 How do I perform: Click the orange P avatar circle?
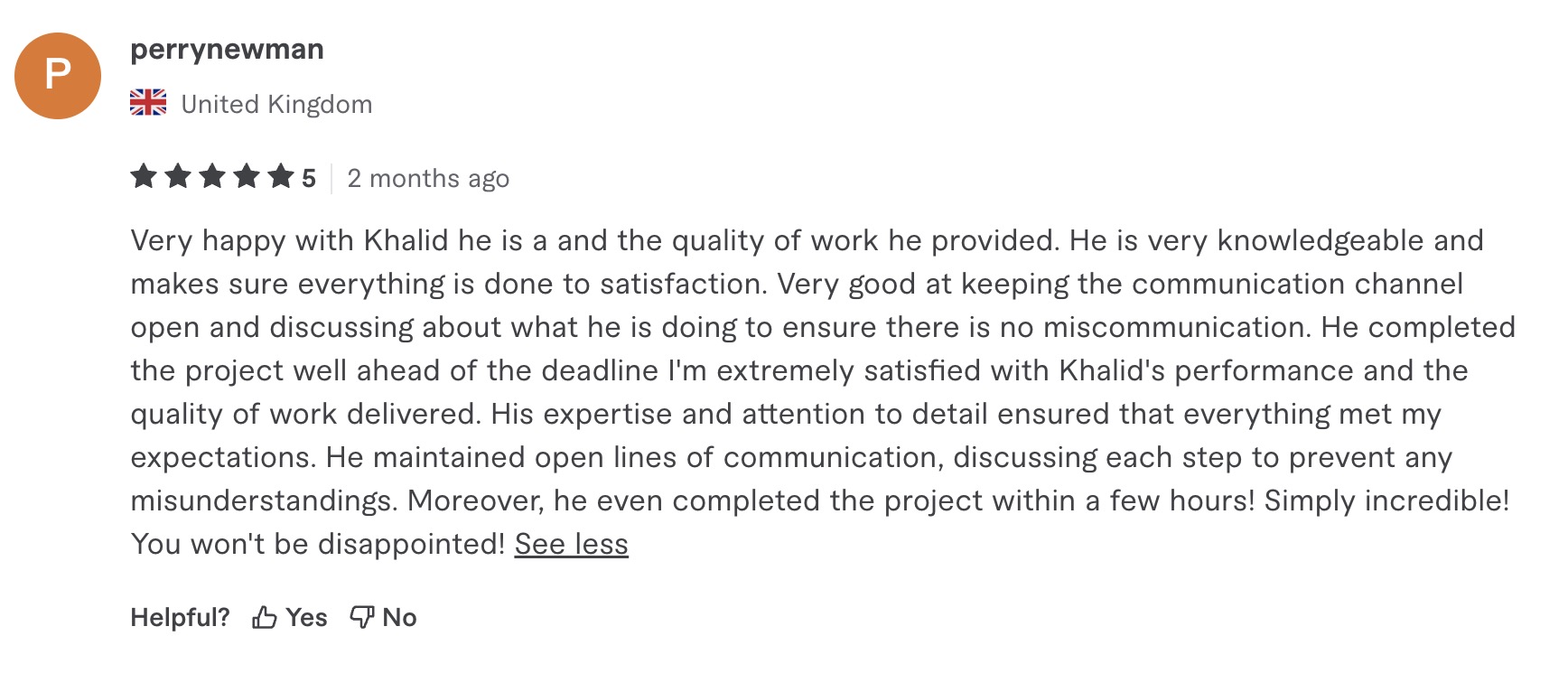tap(58, 76)
